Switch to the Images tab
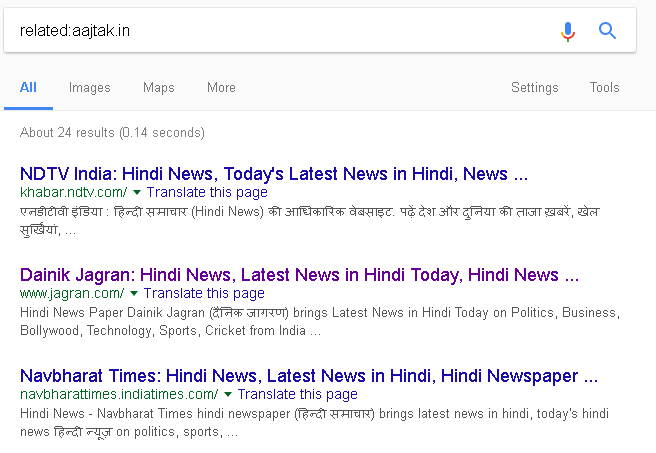Viewport: 656px width, 453px height. tap(90, 88)
